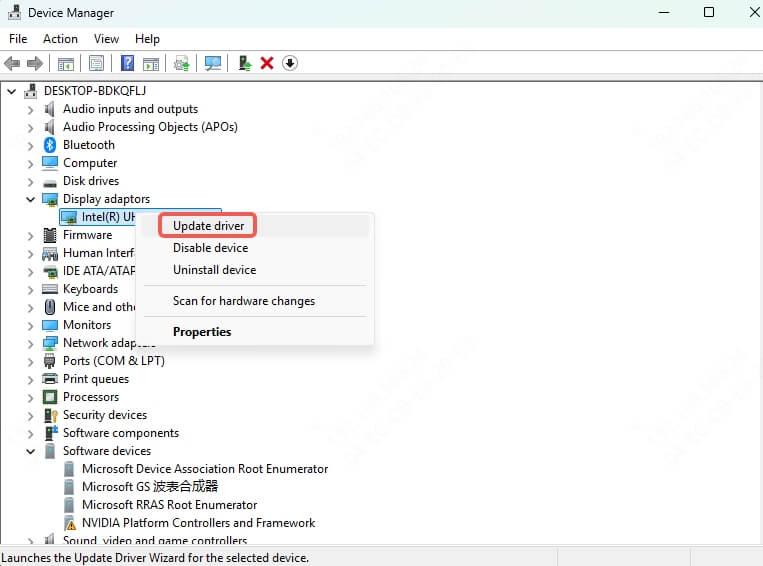Click the NVIDIA Platform Controllers warning icon
The height and width of the screenshot is (566, 763).
click(x=70, y=523)
